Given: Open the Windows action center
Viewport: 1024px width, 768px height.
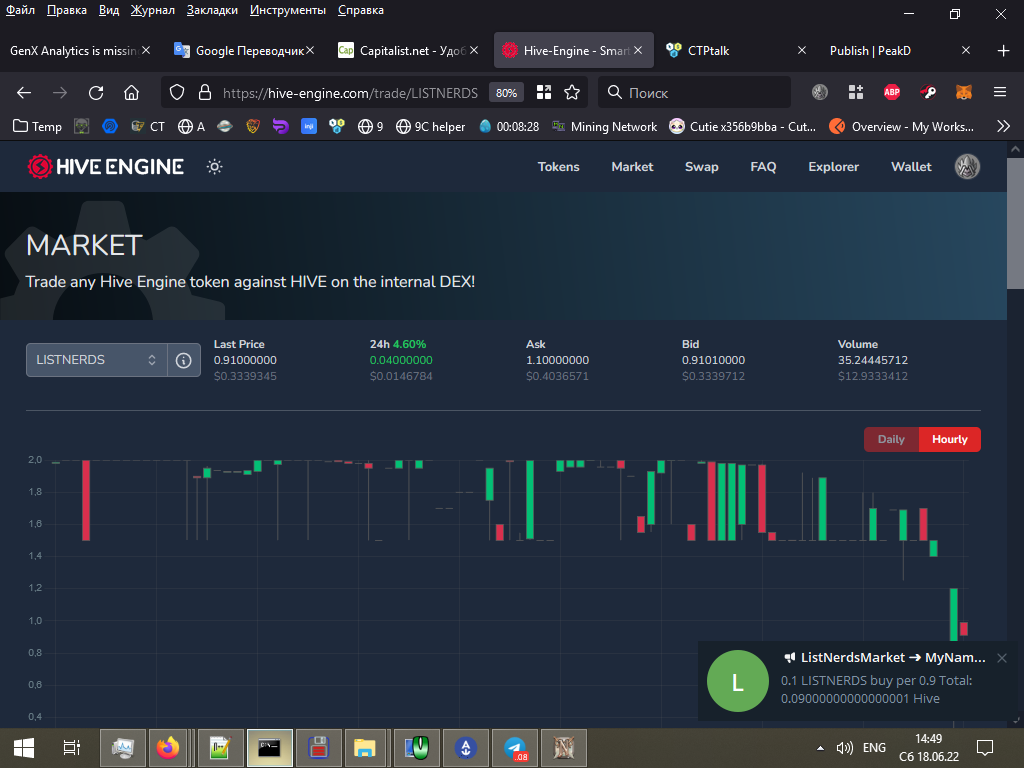Looking at the screenshot, I should 984,748.
